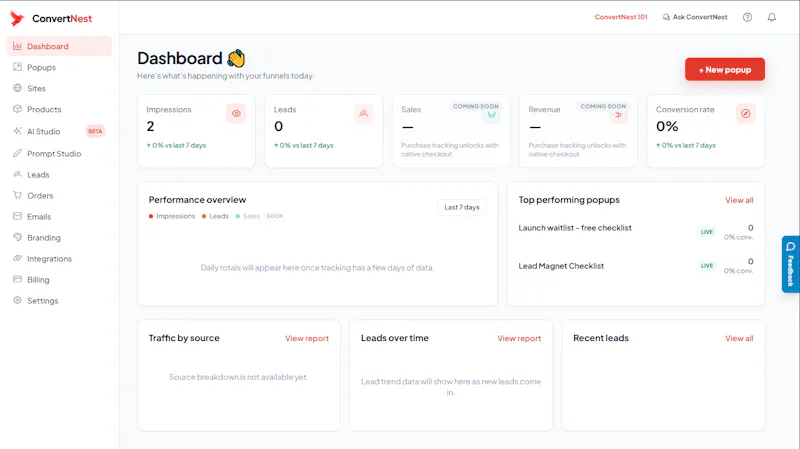This screenshot has width=800, height=449.
Task: Click the Branding palette icon
Action: pyautogui.click(x=17, y=237)
